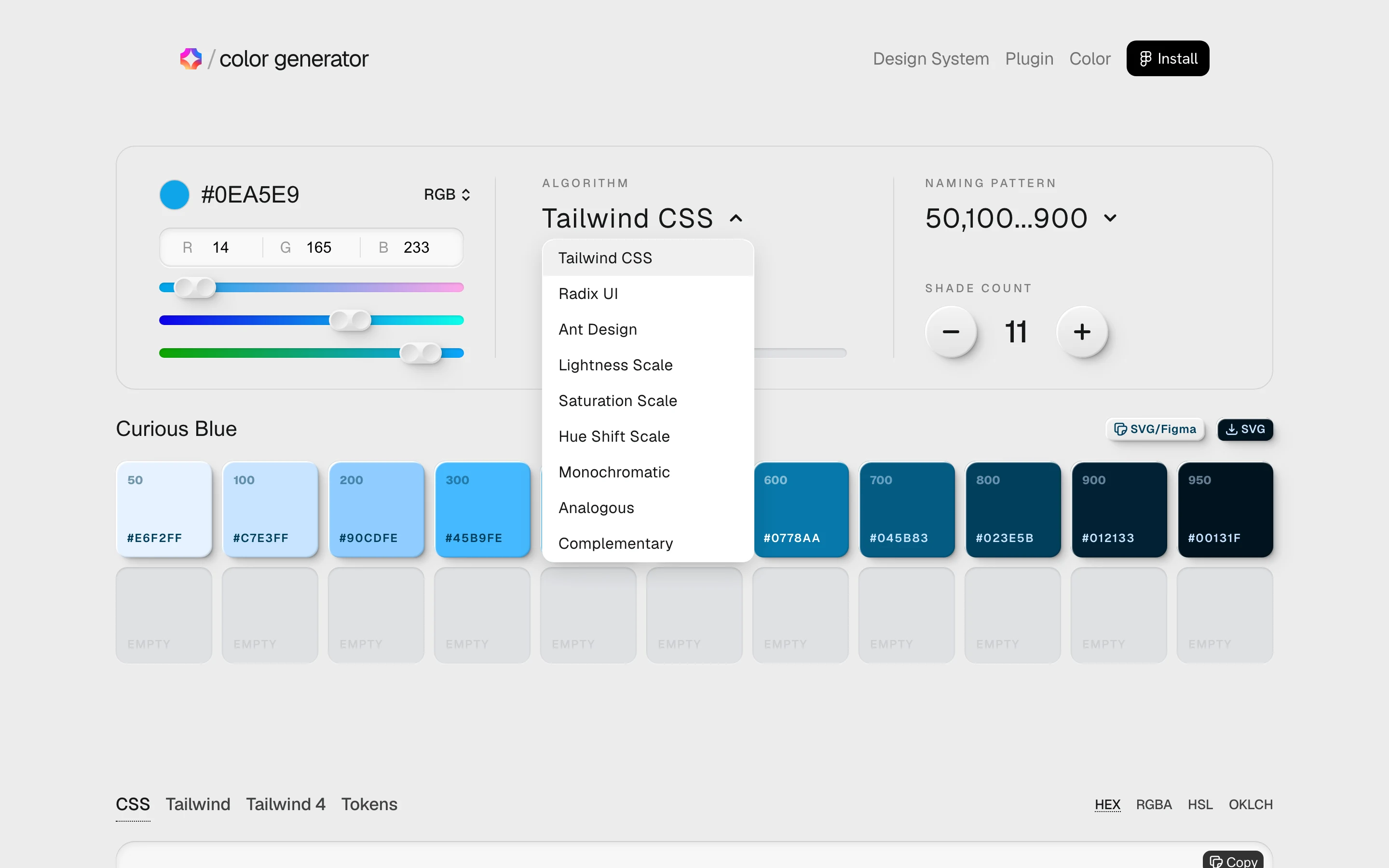Click the 700 shade swatch #045B83

(907, 510)
